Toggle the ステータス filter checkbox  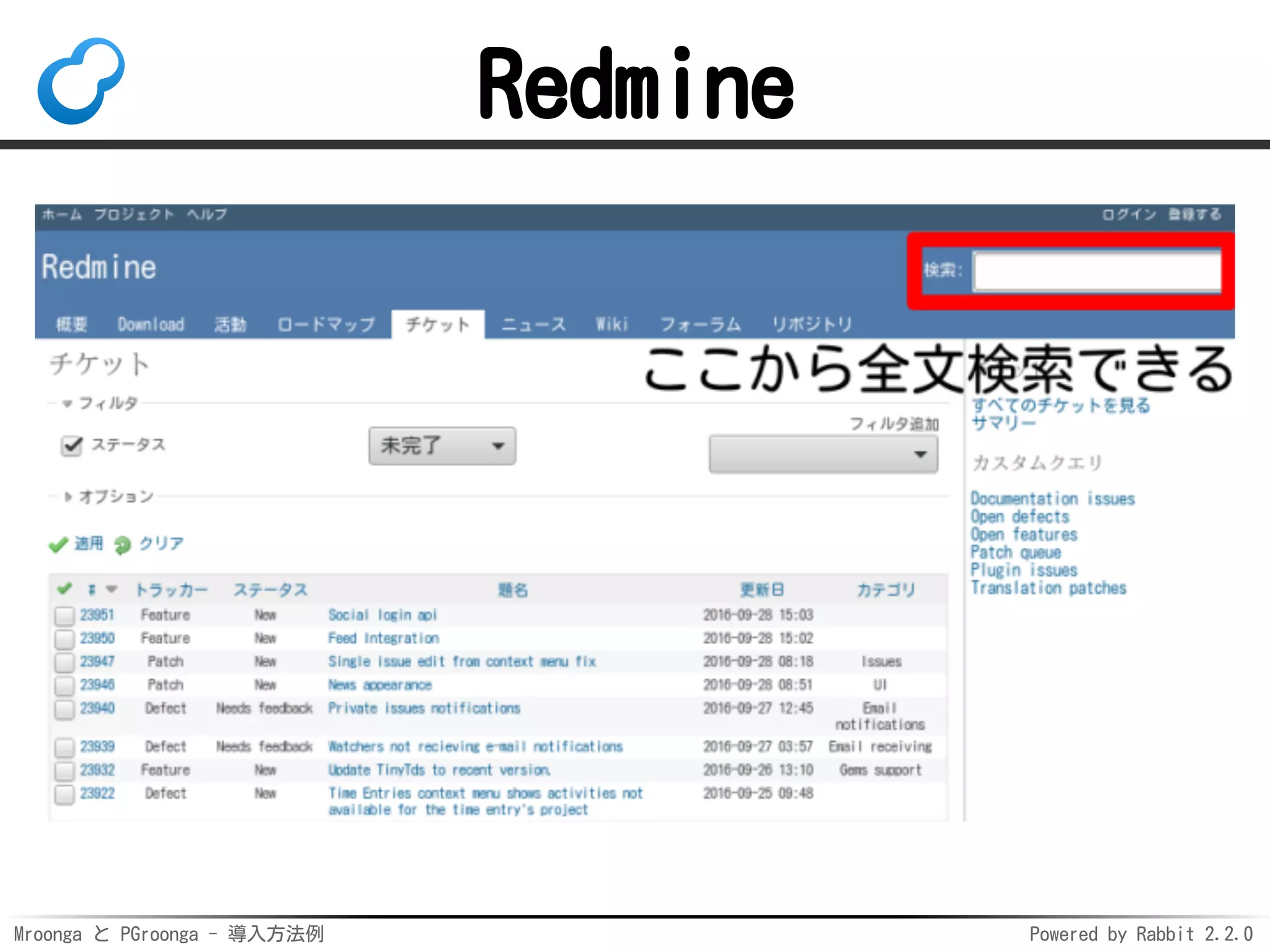72,445
